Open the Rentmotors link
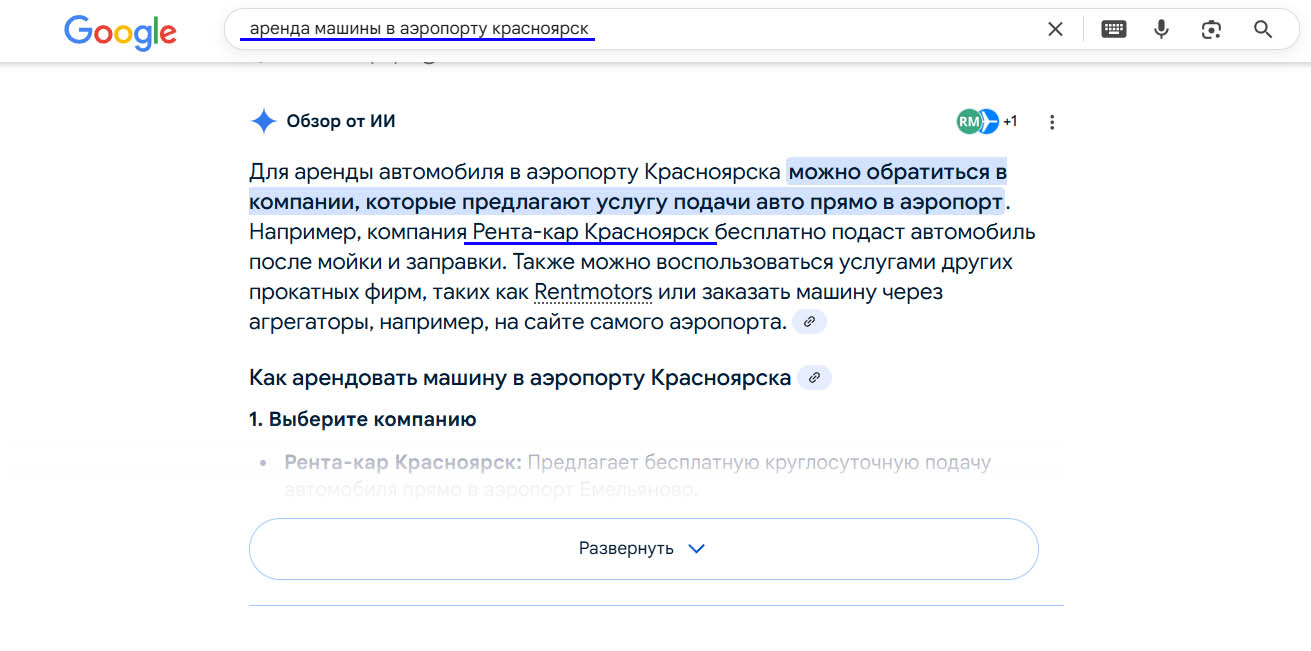Viewport: 1311px width, 651px height. pyautogui.click(x=593, y=292)
